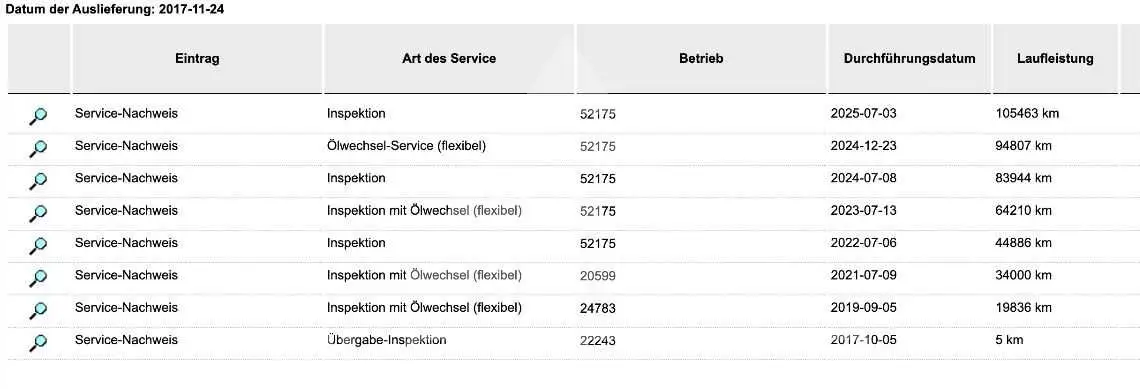Sort by the Eintrag column header
1140x389 pixels.
tap(197, 59)
